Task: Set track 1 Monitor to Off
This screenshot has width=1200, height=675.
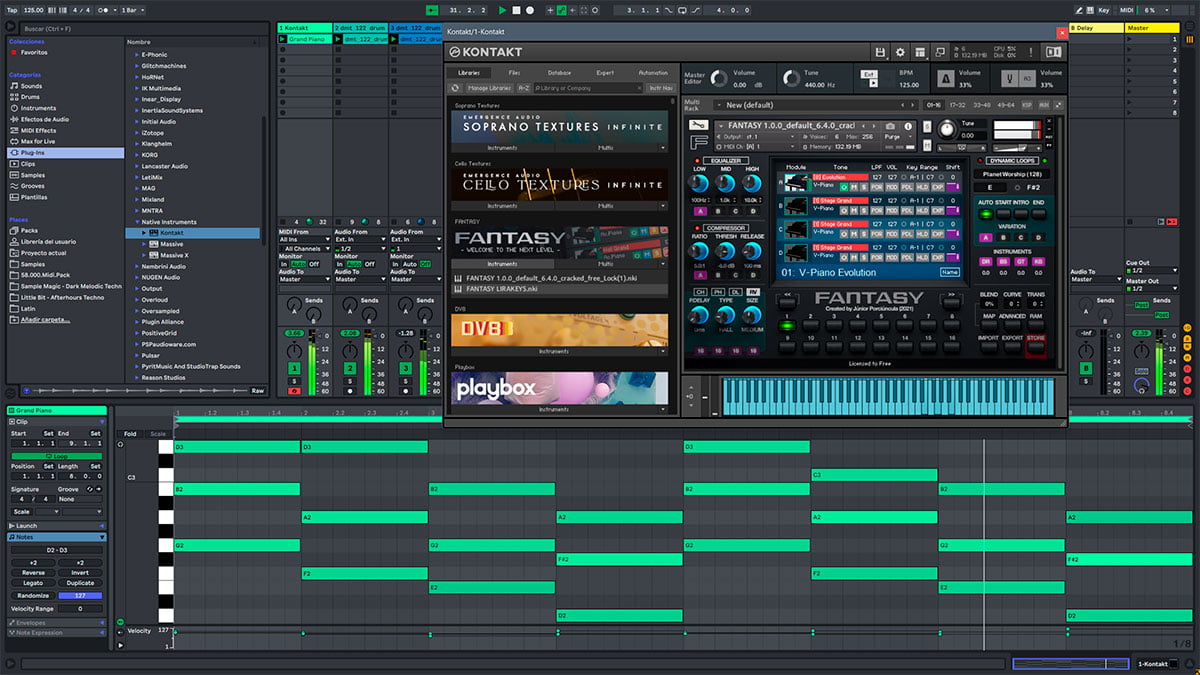Action: point(314,264)
